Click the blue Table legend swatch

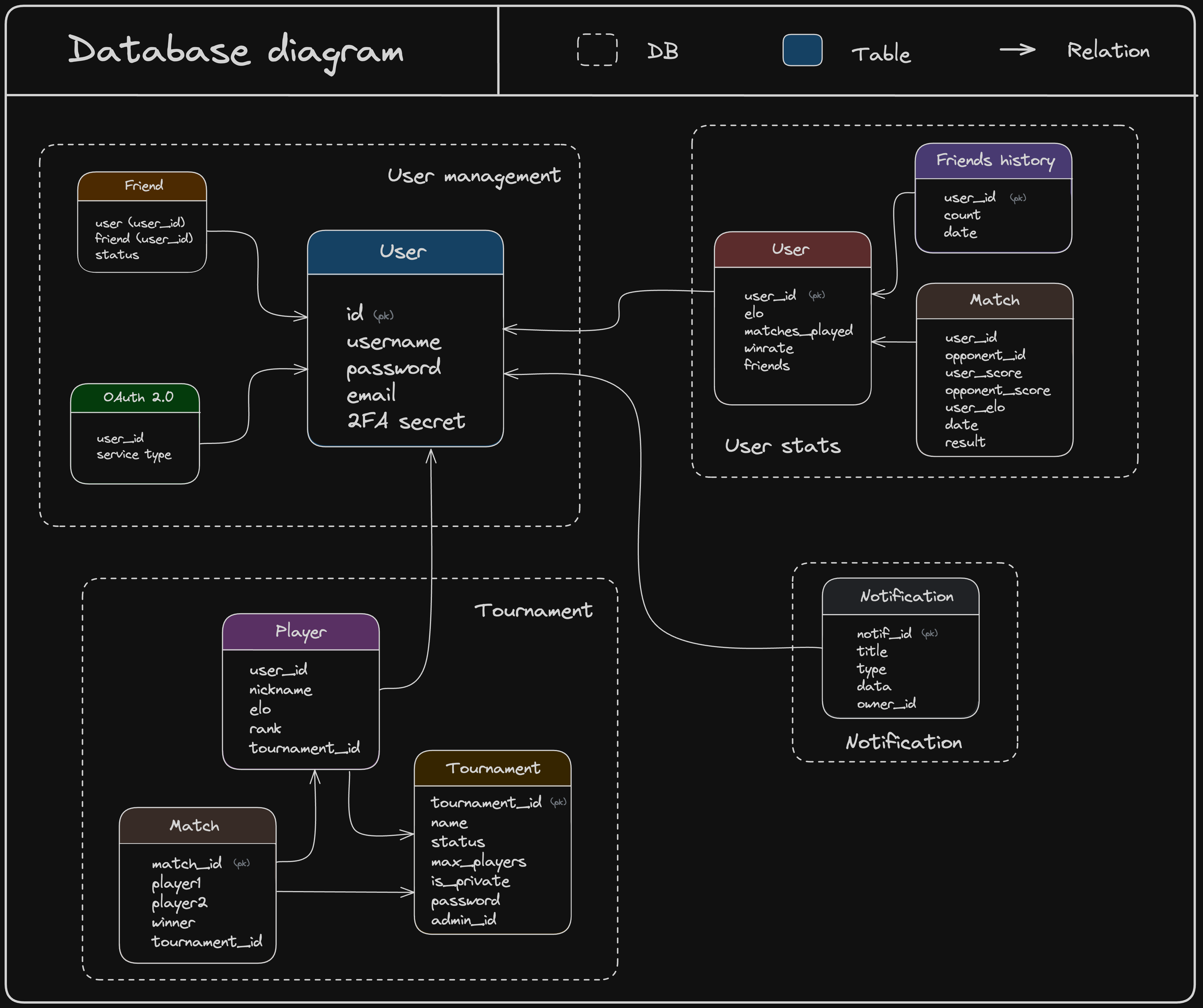coord(802,50)
